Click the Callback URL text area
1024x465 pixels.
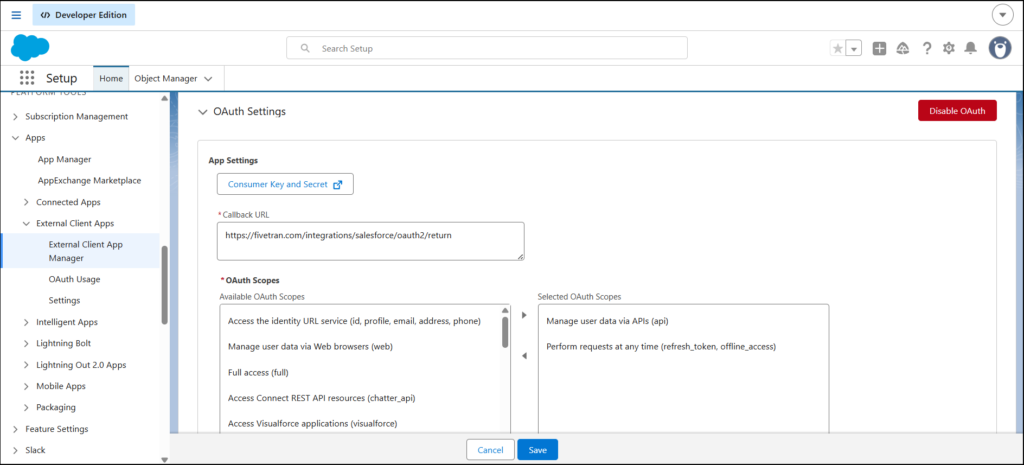[370, 241]
